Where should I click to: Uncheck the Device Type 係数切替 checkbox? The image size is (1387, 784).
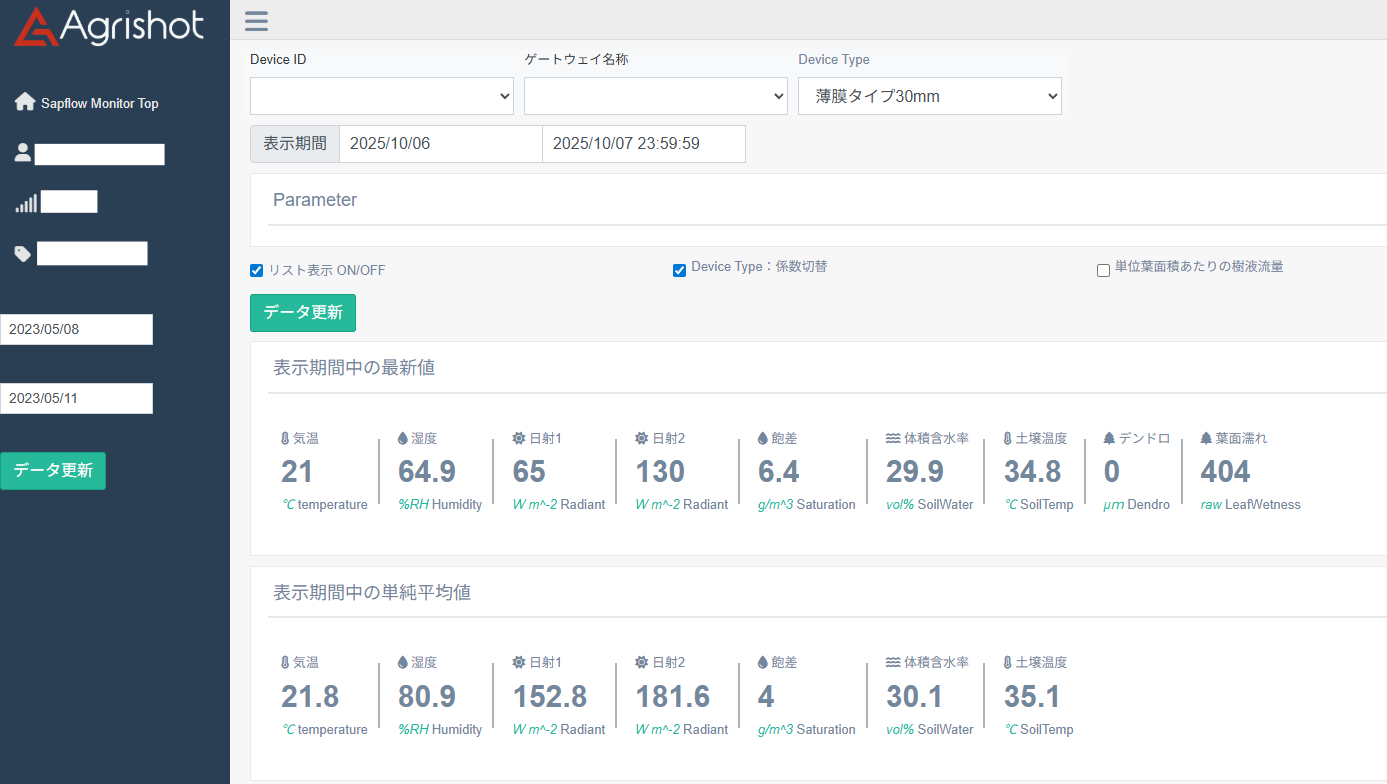679,270
